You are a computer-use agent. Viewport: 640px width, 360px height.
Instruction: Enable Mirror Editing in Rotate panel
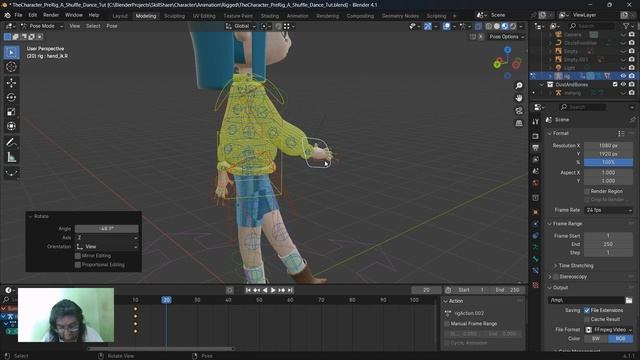(78, 256)
